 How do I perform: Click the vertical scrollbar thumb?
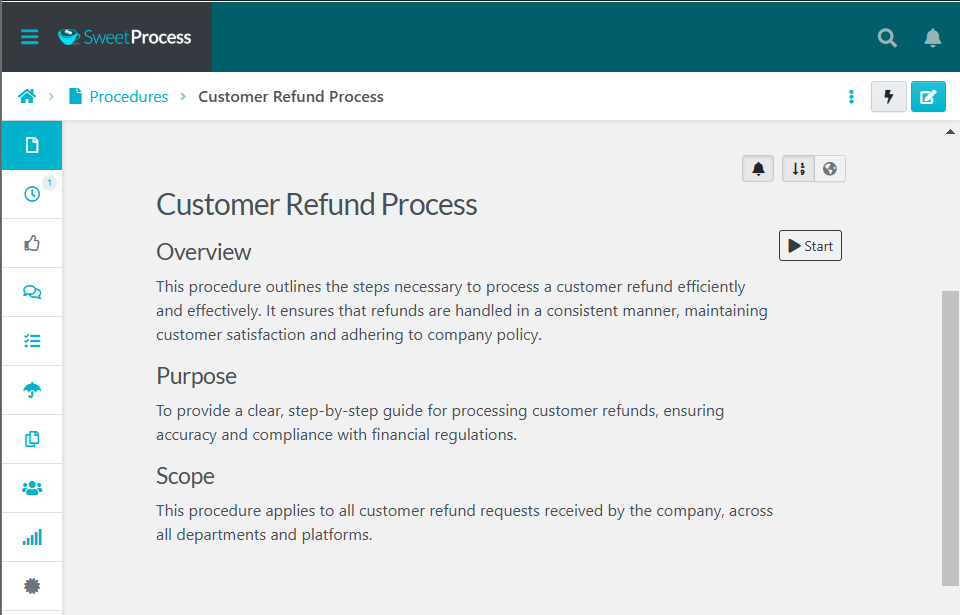(950, 438)
